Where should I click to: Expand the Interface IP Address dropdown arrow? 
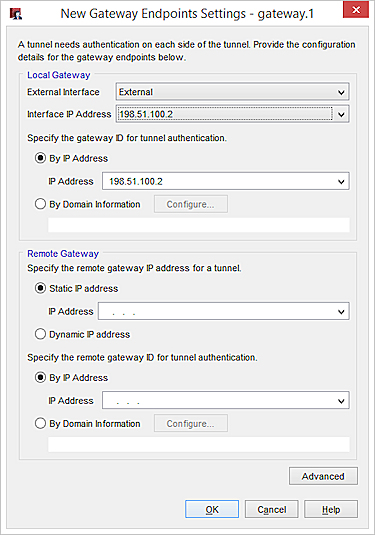point(341,114)
